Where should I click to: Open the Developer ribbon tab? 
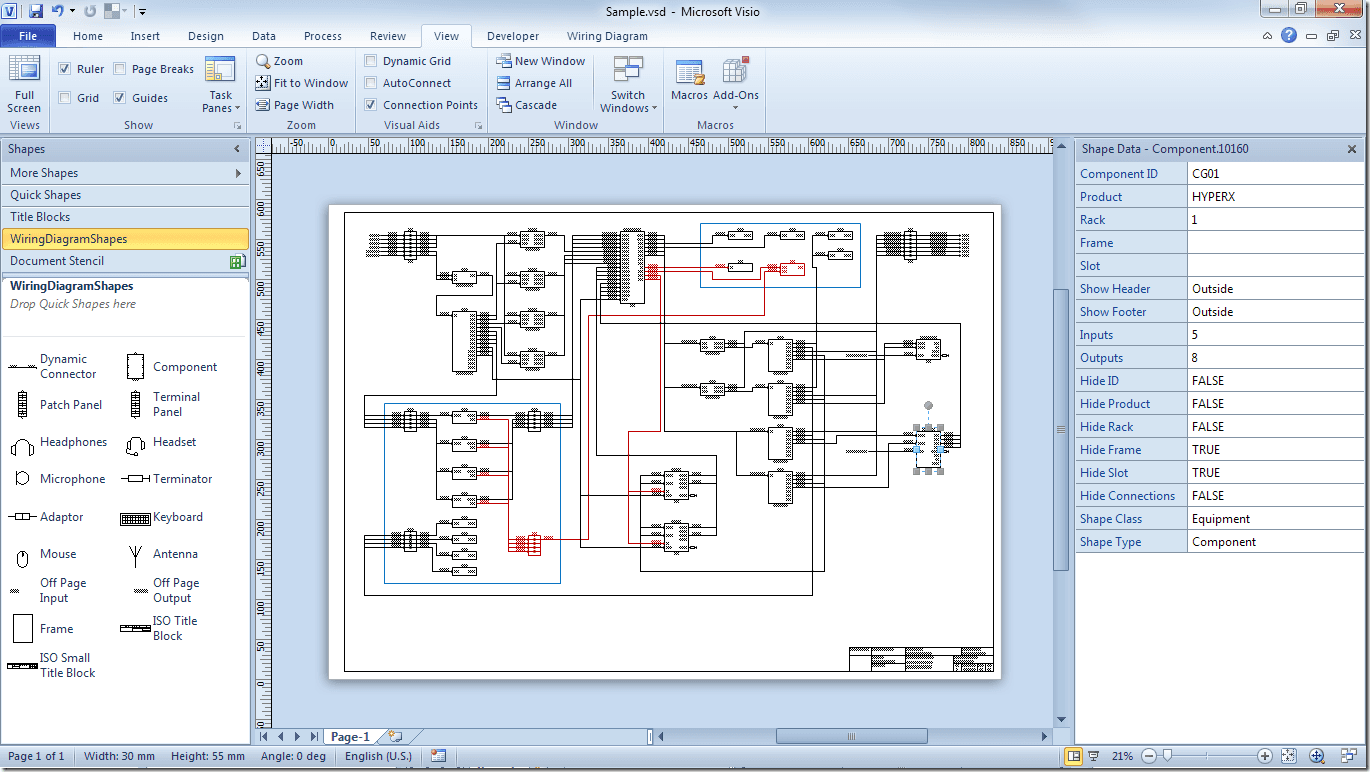tap(513, 36)
